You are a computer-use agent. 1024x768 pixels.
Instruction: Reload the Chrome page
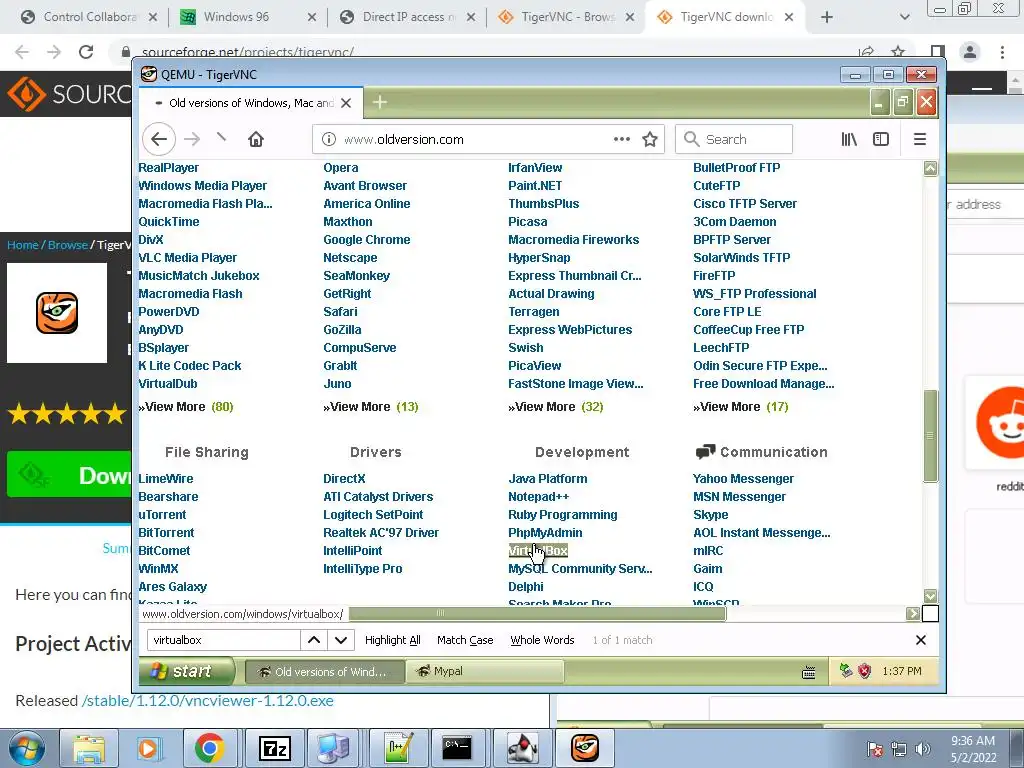86,52
